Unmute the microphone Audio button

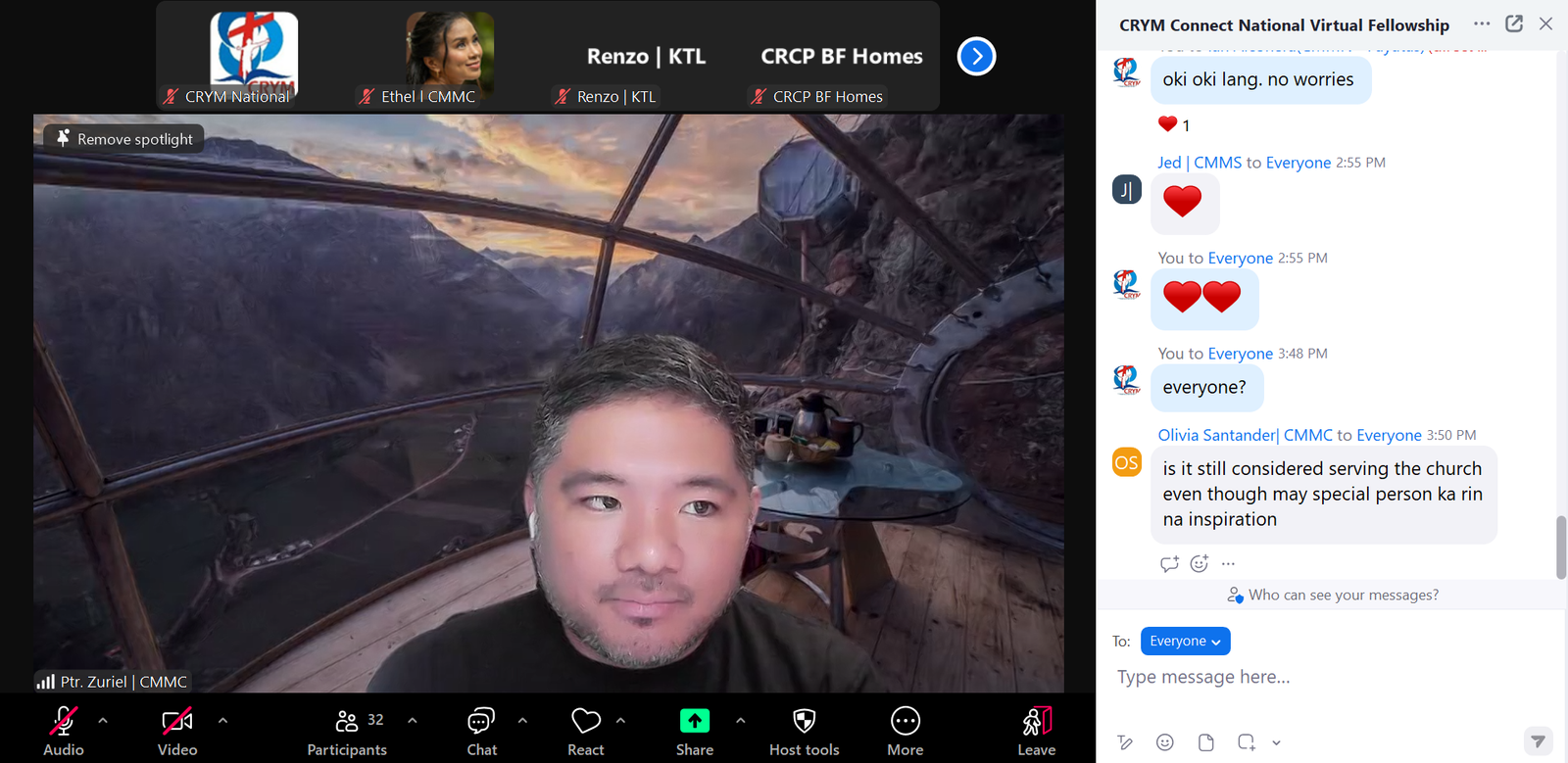64,722
